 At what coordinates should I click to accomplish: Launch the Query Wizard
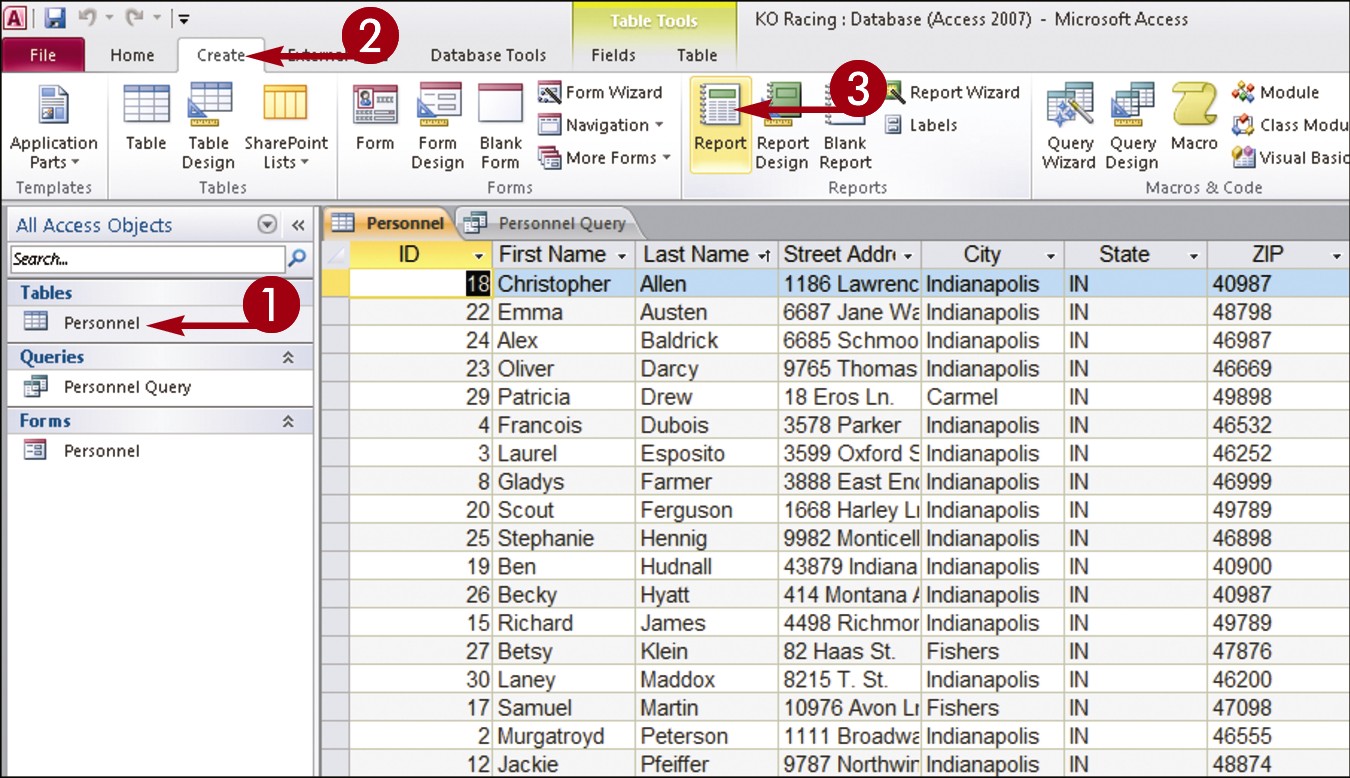coord(1069,127)
